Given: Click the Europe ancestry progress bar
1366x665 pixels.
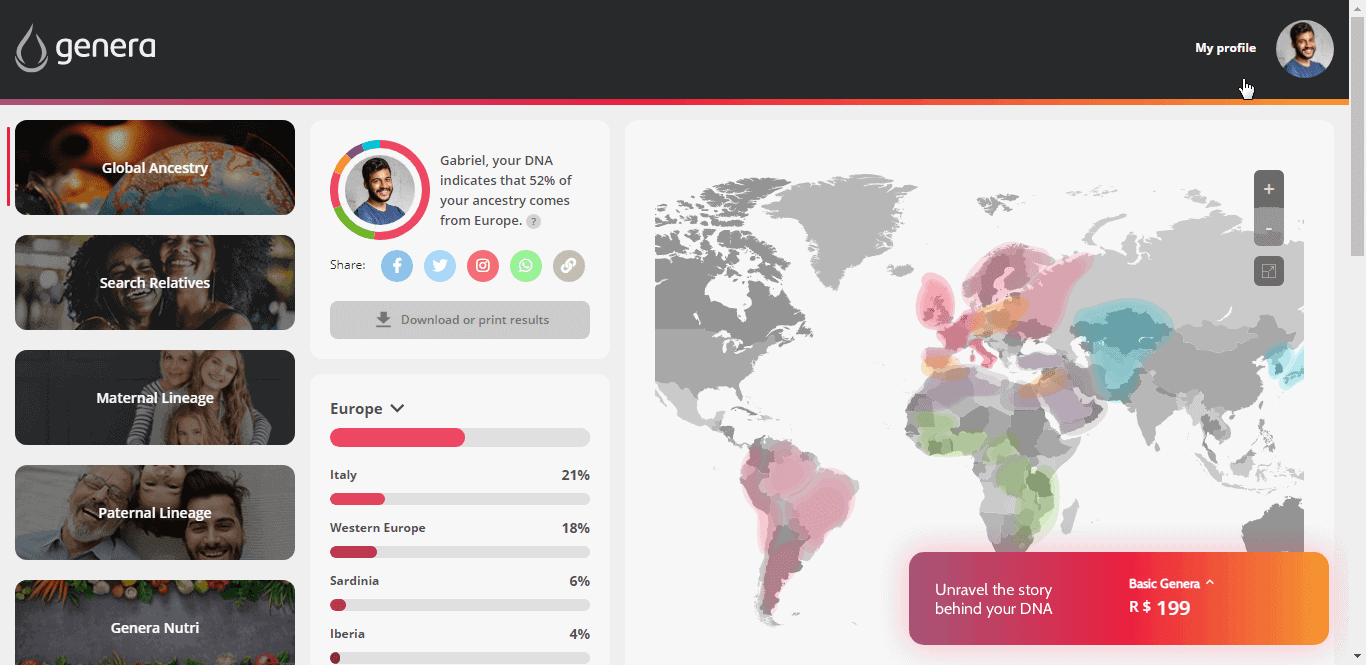Looking at the screenshot, I should click(x=460, y=437).
